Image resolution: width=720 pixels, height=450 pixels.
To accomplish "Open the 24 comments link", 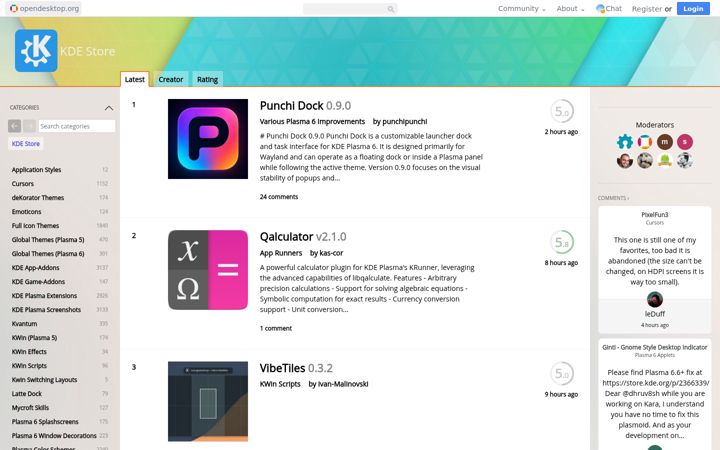I will click(x=279, y=197).
